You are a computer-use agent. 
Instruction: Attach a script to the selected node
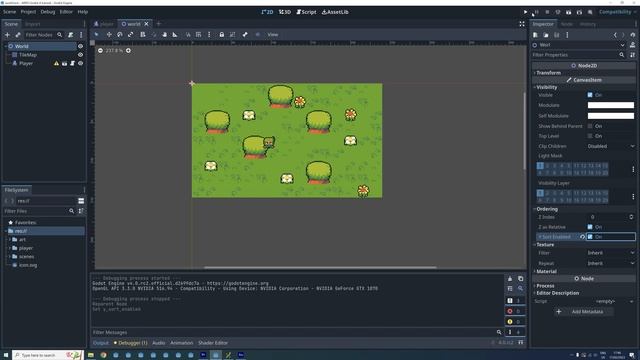[71, 35]
